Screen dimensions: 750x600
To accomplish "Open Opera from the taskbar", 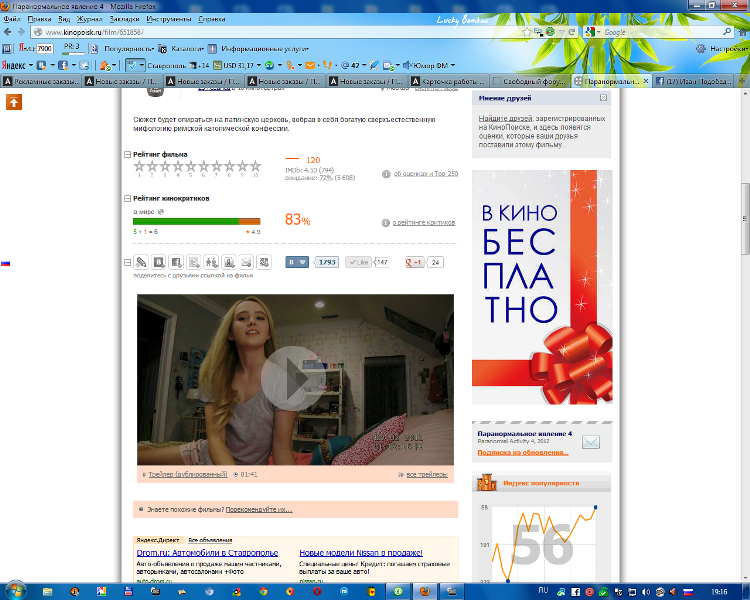I will point(317,592).
